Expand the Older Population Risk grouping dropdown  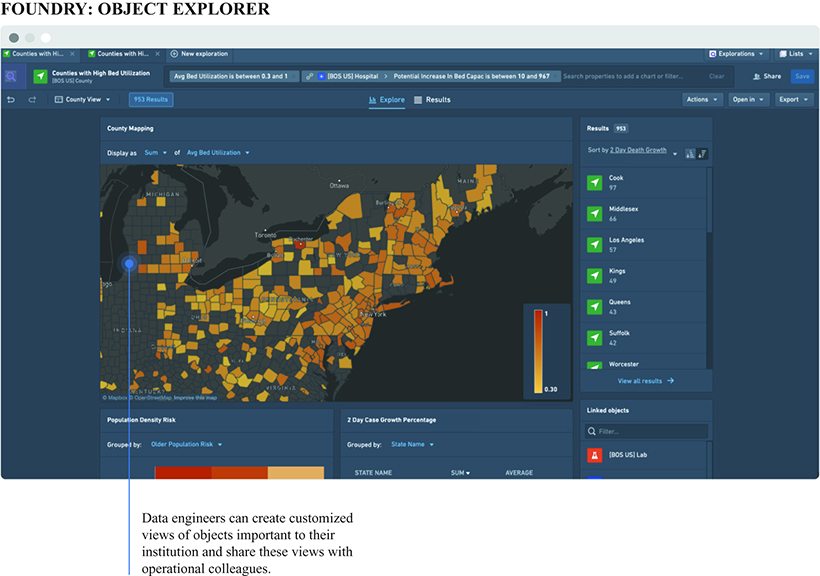(x=186, y=444)
